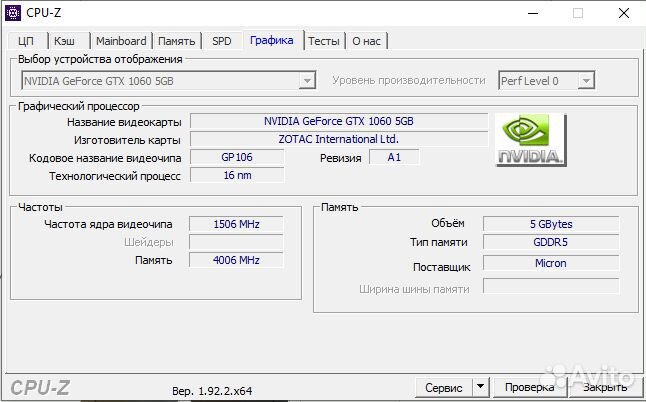
Task: Click the Кодовое название видеочипа label
Action: point(105,158)
